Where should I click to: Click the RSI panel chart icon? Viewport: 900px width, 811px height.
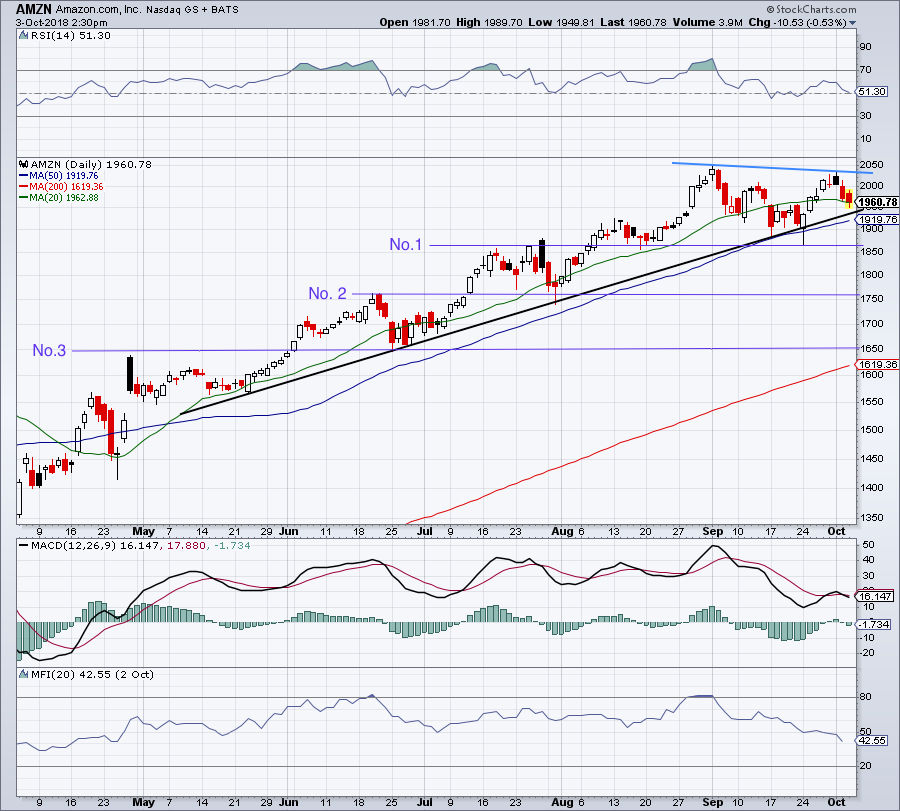24,35
